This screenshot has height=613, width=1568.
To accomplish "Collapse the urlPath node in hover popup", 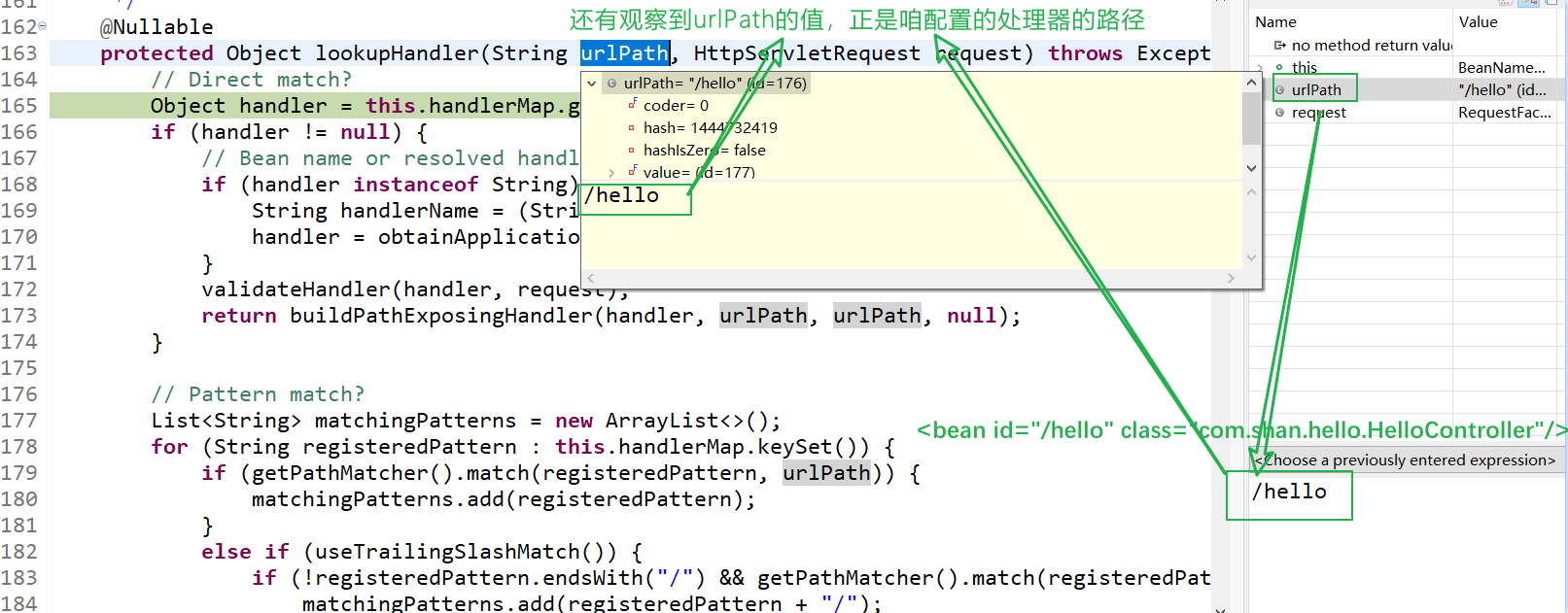I will (591, 84).
